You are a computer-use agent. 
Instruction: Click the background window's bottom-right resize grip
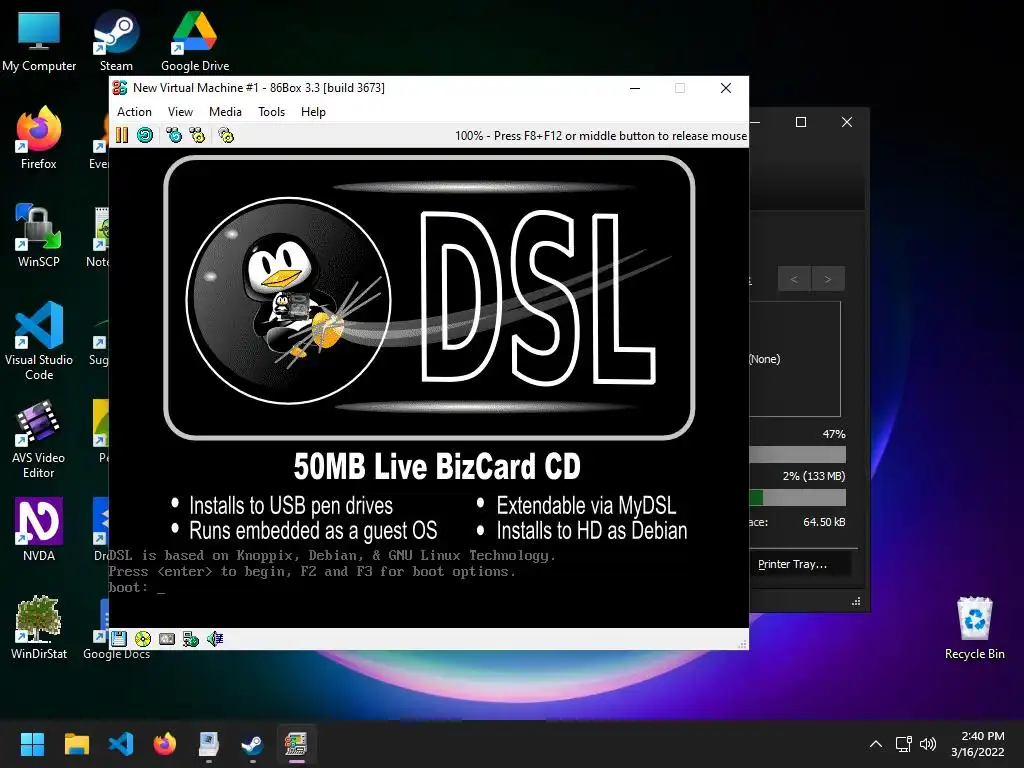click(x=856, y=601)
